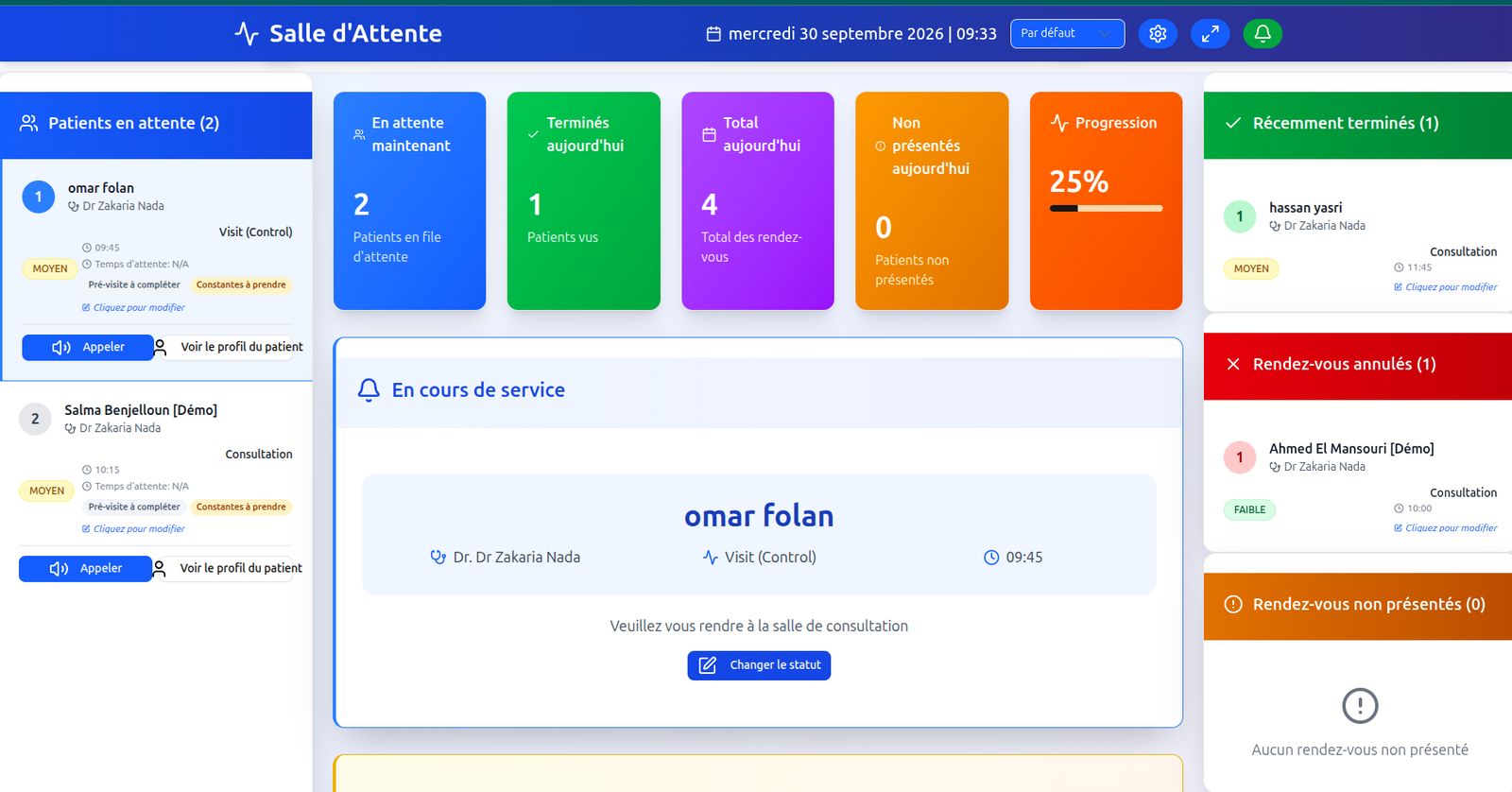Viewport: 1512px width, 792px height.
Task: Open the Par défaut dropdown
Action: coord(1067,33)
